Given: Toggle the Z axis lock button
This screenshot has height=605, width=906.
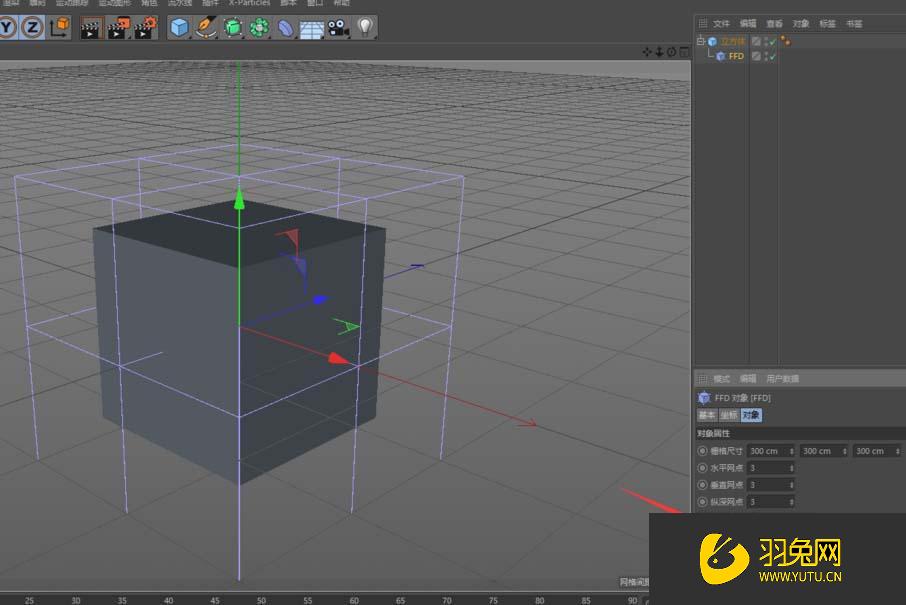Looking at the screenshot, I should tap(32, 27).
